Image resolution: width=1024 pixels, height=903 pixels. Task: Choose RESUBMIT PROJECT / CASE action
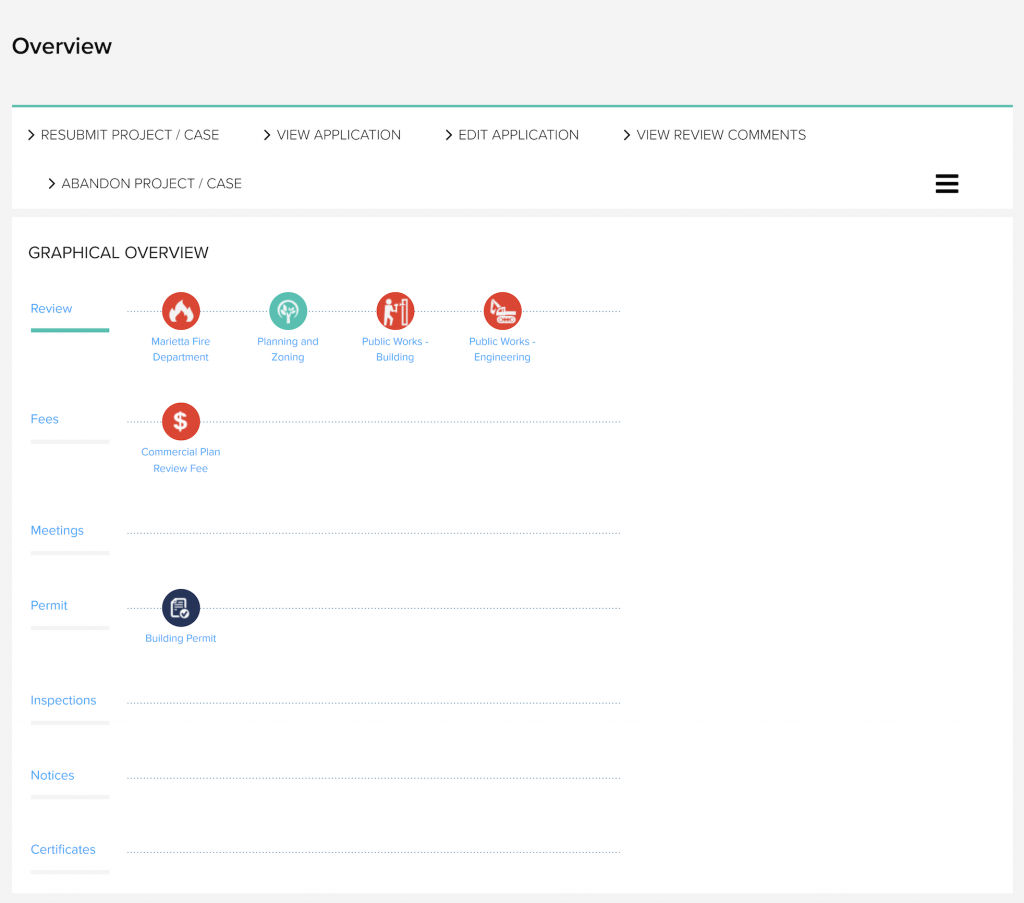pyautogui.click(x=130, y=135)
